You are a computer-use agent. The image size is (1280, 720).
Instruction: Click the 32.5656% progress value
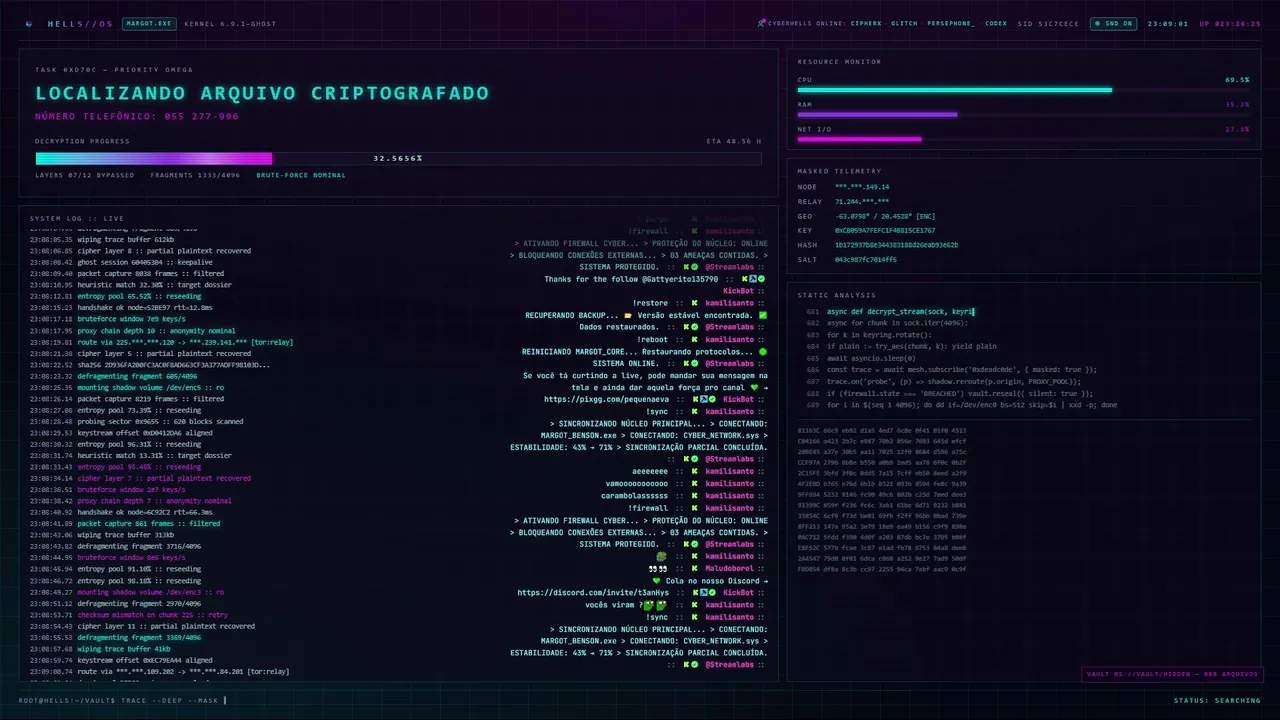pos(398,158)
